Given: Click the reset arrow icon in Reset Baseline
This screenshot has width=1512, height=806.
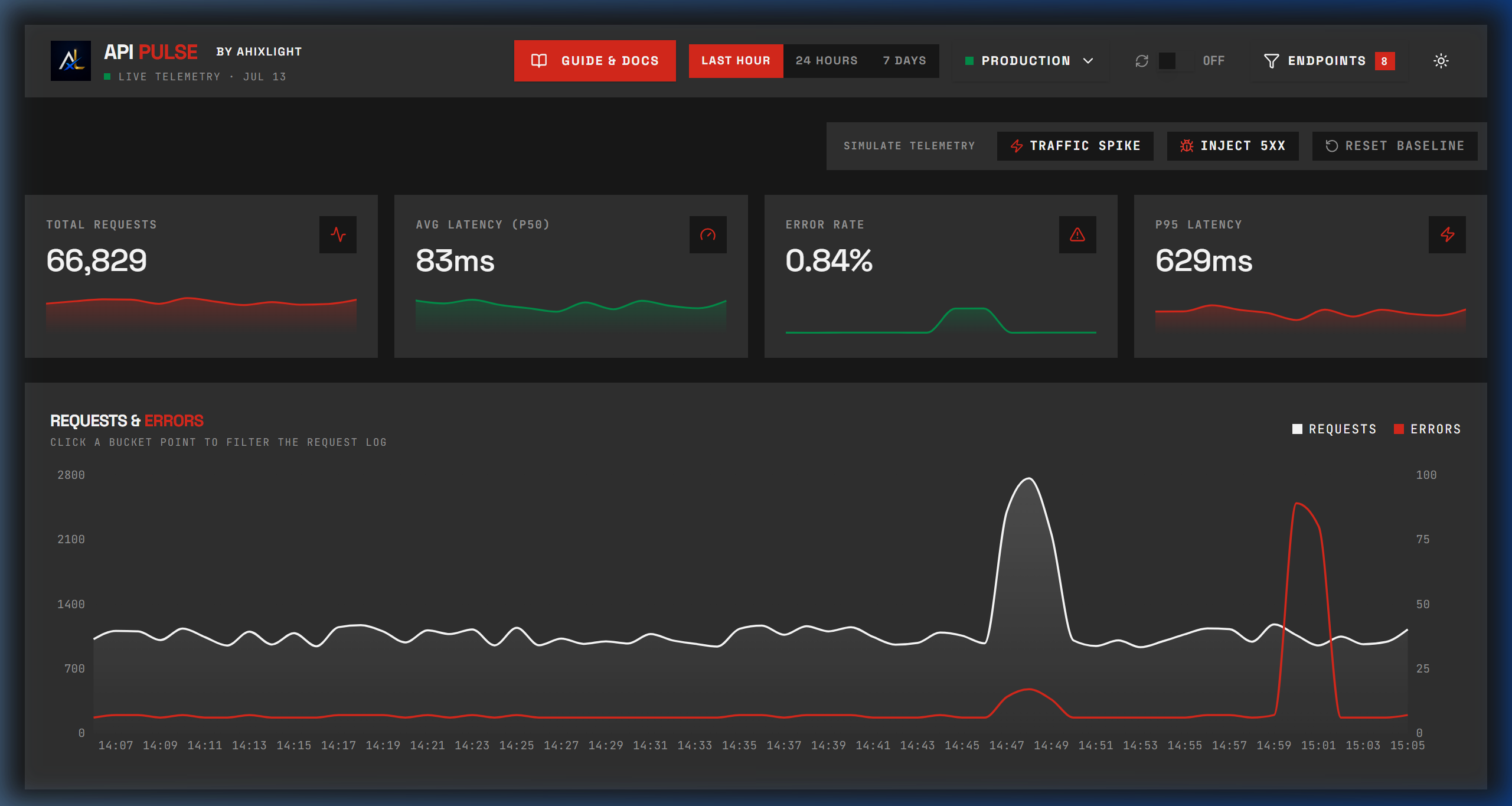Looking at the screenshot, I should (x=1331, y=146).
